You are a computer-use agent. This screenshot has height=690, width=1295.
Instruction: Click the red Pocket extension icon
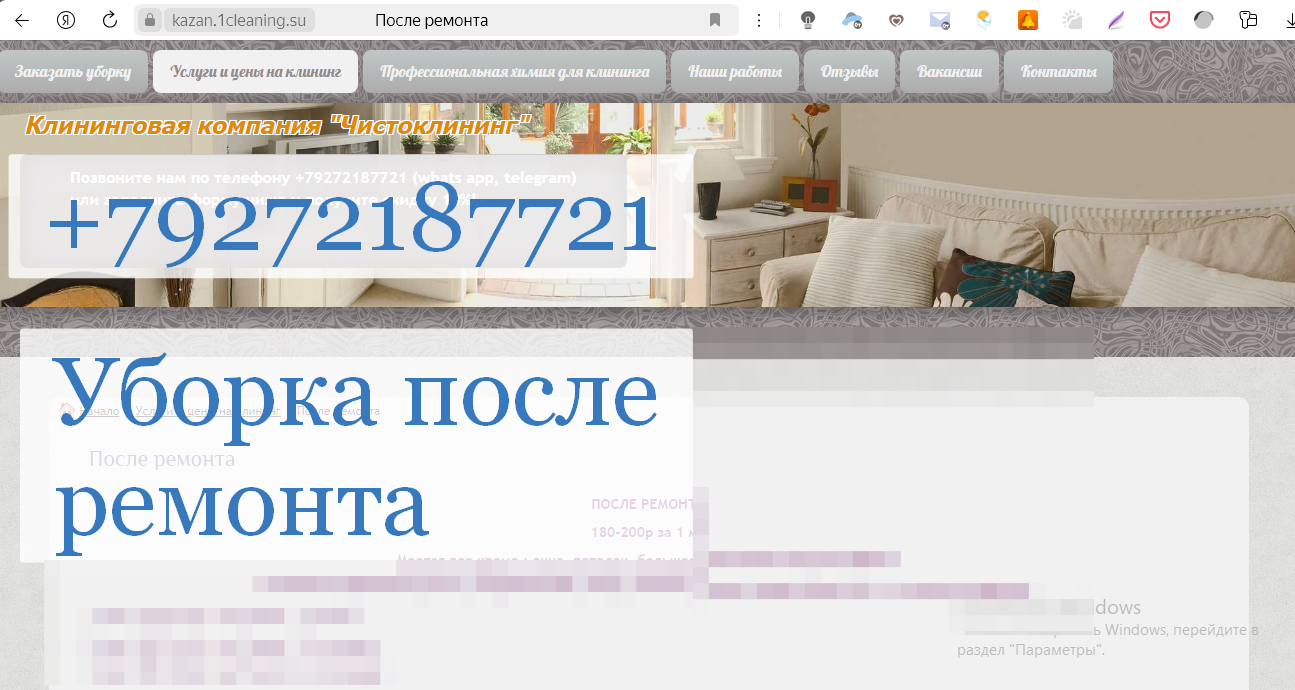(1160, 20)
